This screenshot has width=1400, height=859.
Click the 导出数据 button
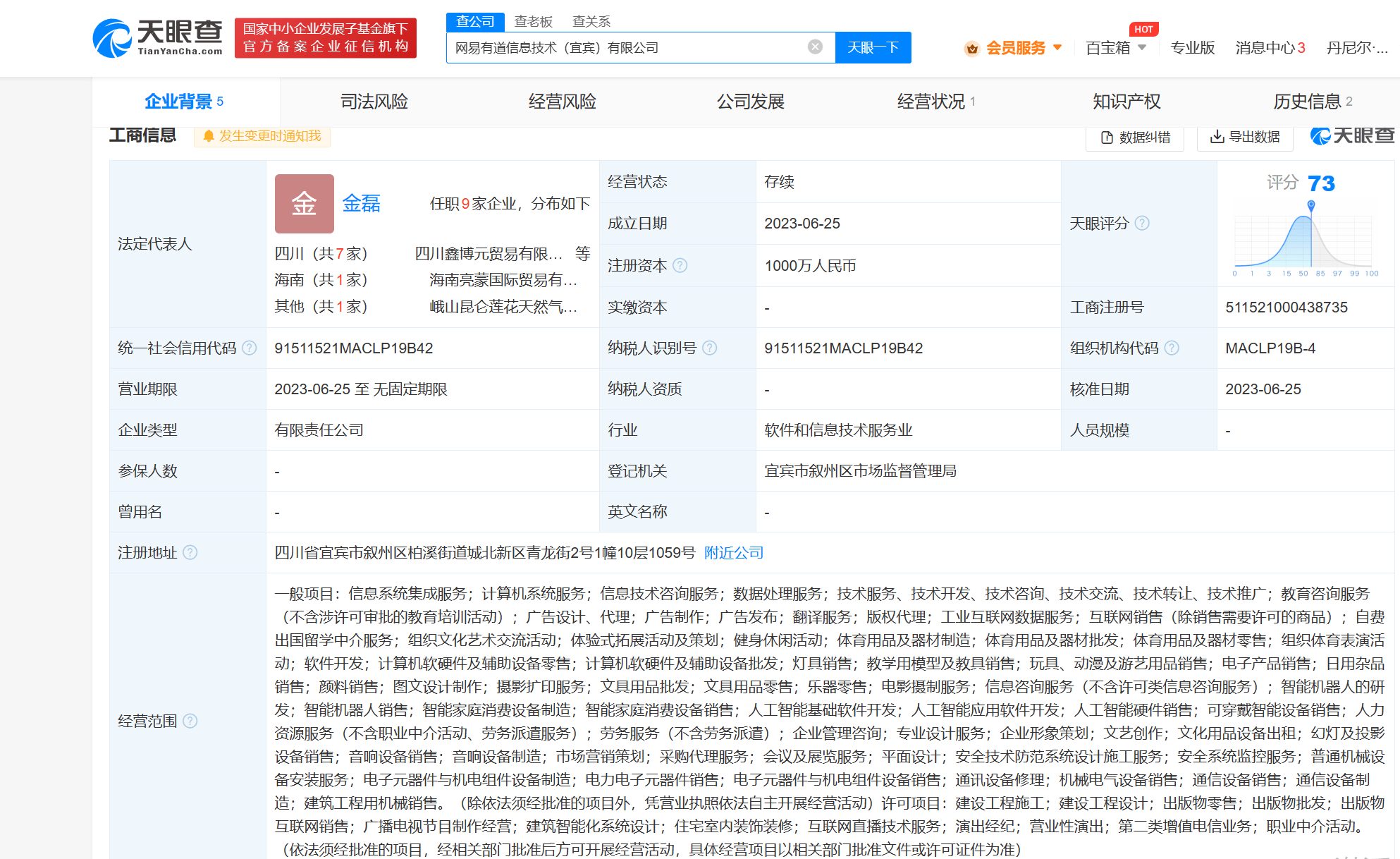point(1245,137)
